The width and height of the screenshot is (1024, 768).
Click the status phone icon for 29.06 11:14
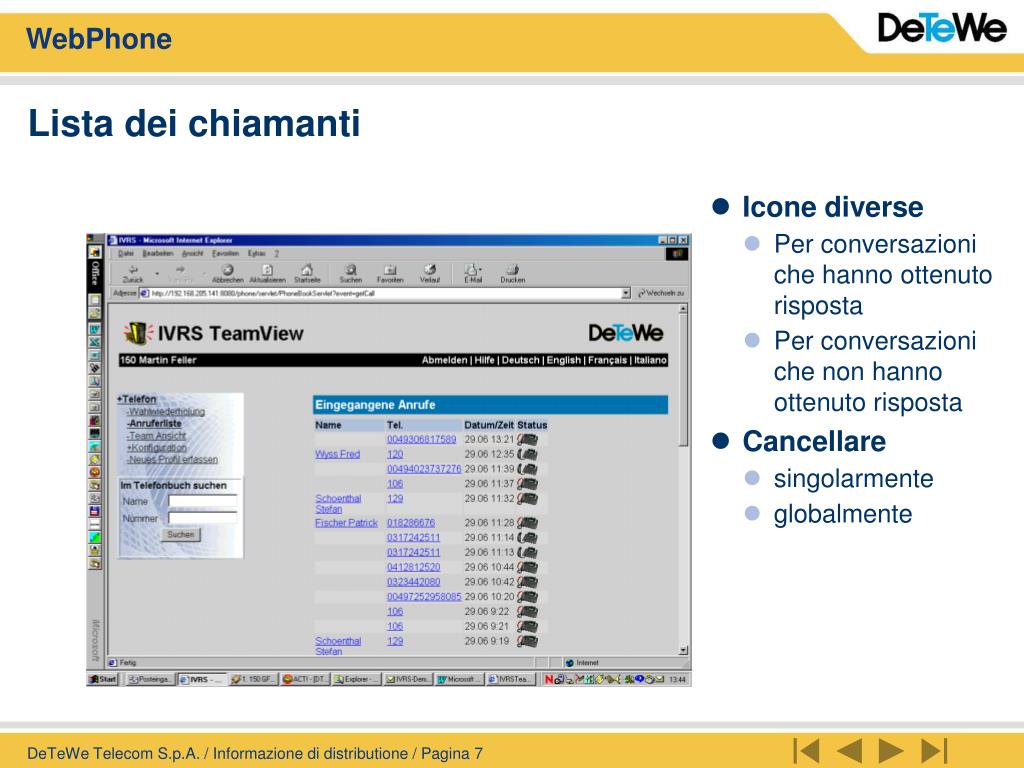528,537
